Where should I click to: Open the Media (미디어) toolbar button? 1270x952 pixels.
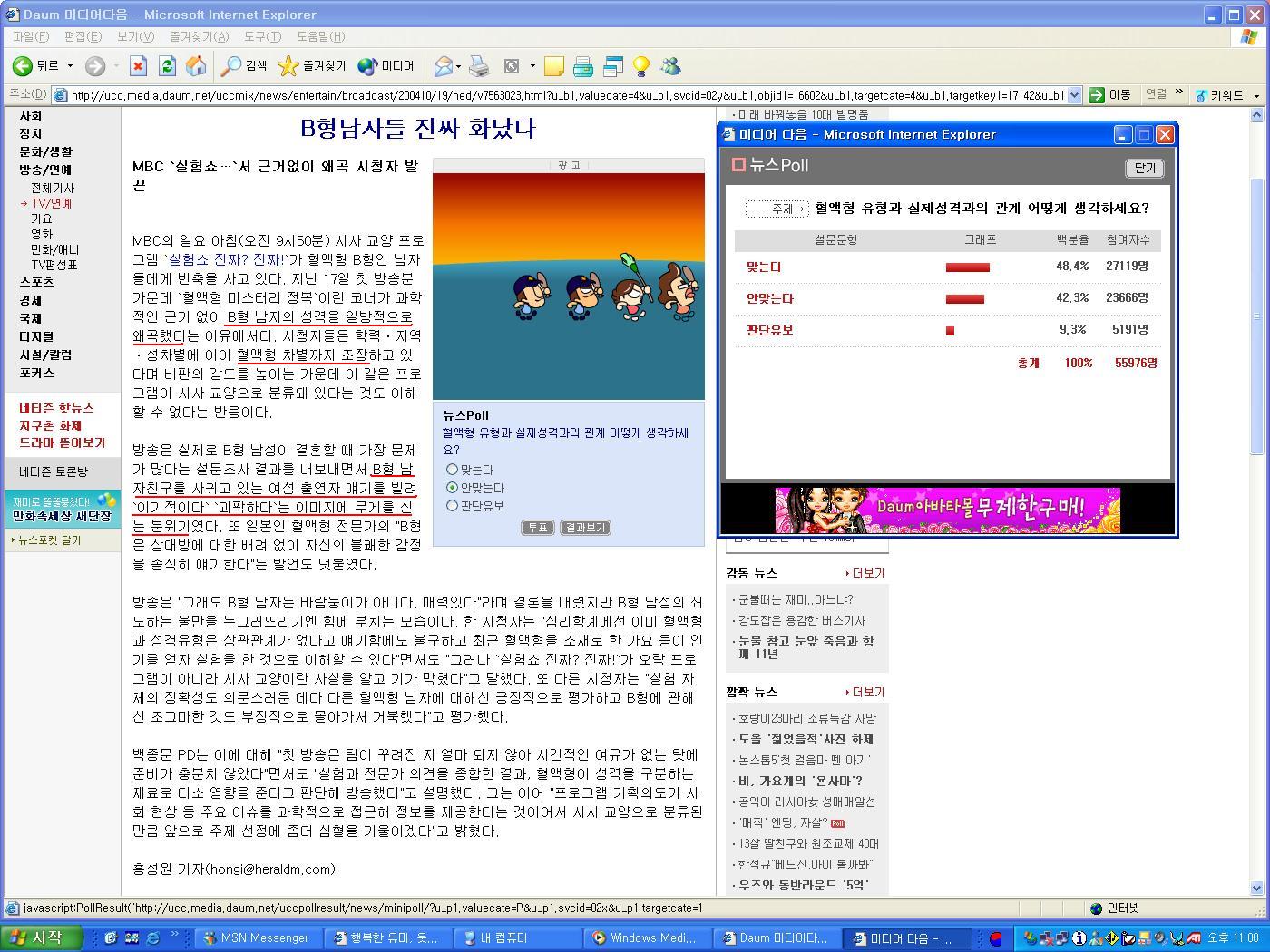click(x=386, y=65)
